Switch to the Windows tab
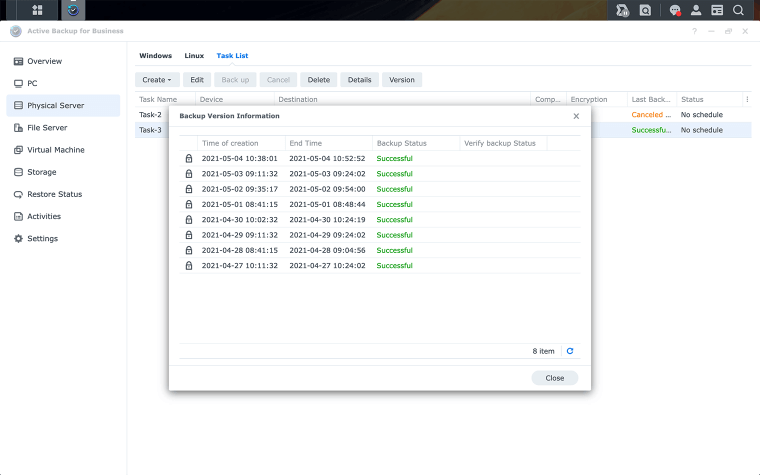761x476 pixels. [155, 56]
